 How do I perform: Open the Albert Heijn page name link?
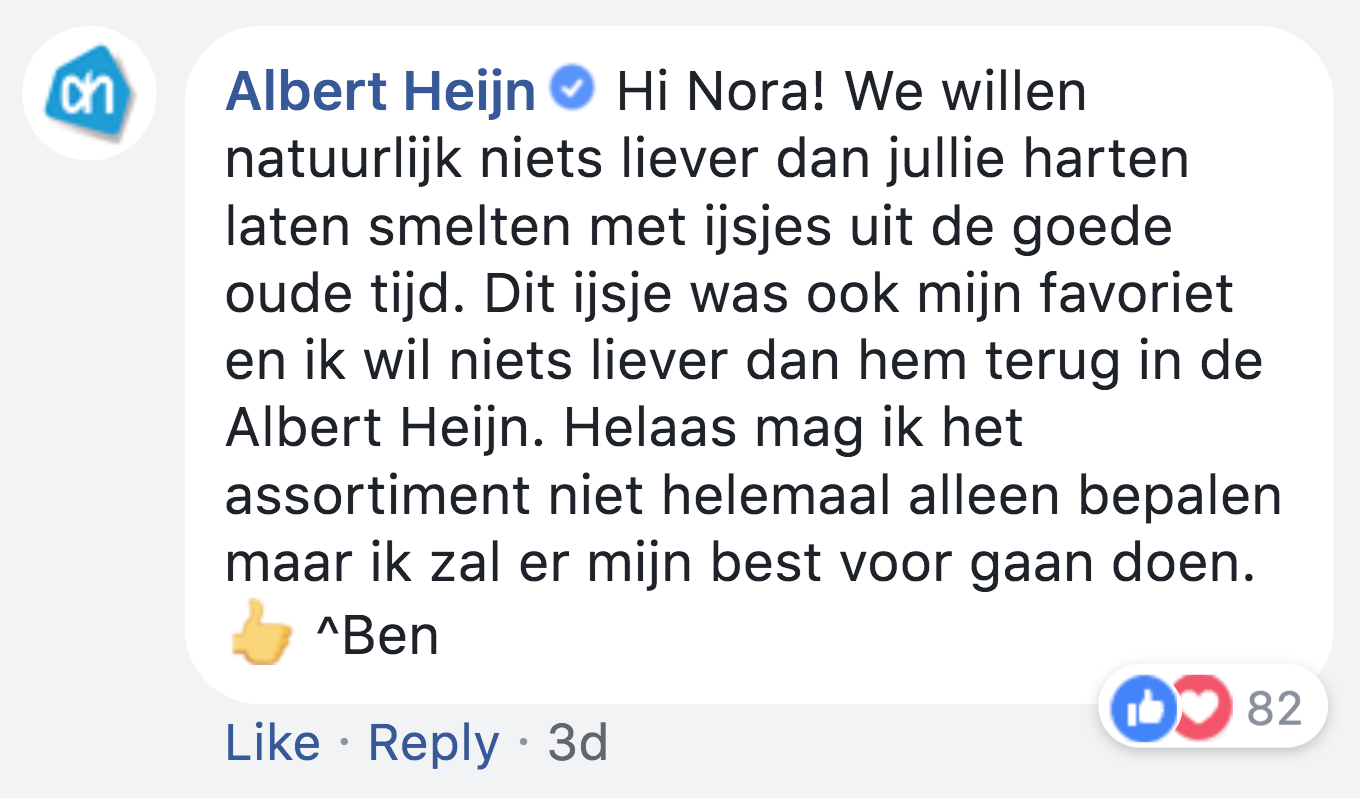[x=381, y=93]
